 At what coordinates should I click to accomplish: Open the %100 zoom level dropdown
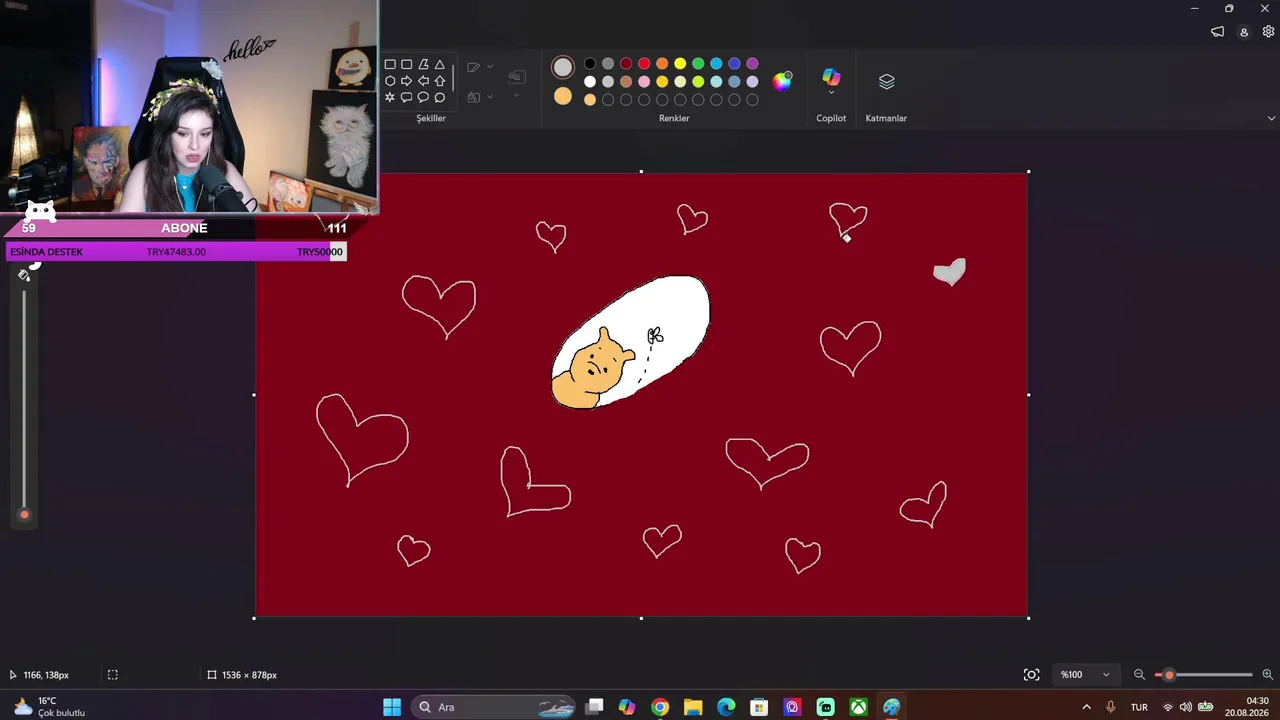click(x=1085, y=675)
